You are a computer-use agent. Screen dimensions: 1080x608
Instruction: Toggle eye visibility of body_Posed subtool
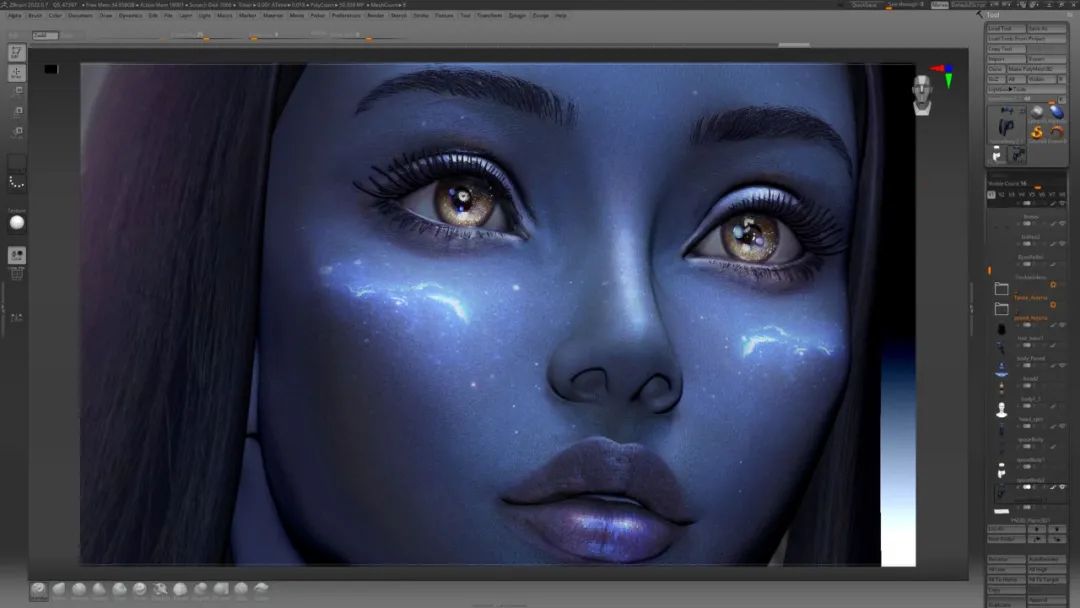pos(1062,366)
